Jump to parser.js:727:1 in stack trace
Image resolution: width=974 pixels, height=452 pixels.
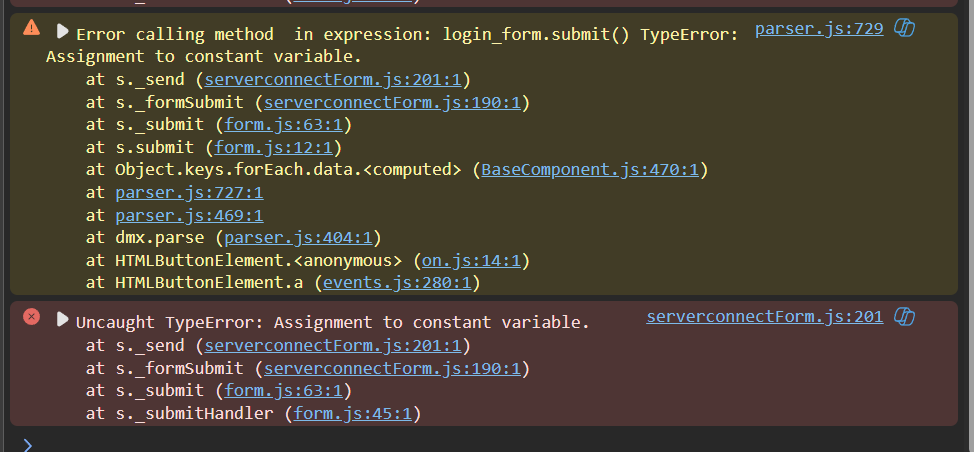tap(189, 193)
